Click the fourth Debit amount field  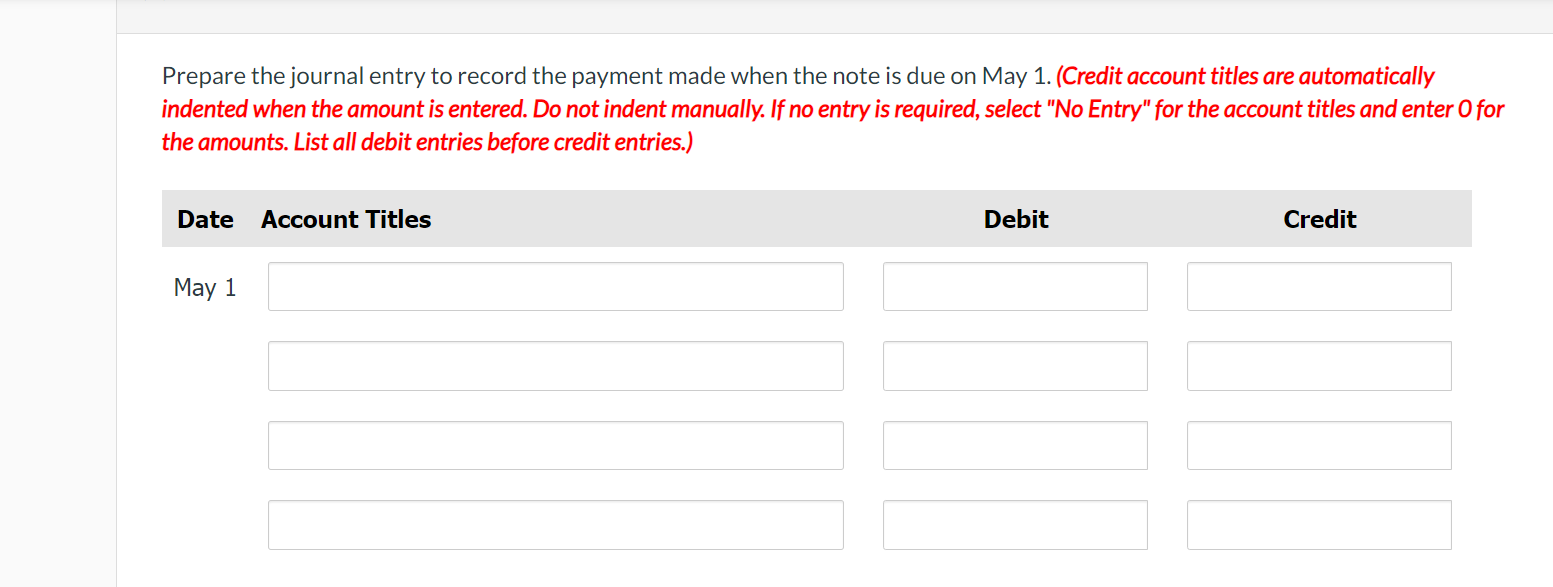pos(1014,524)
